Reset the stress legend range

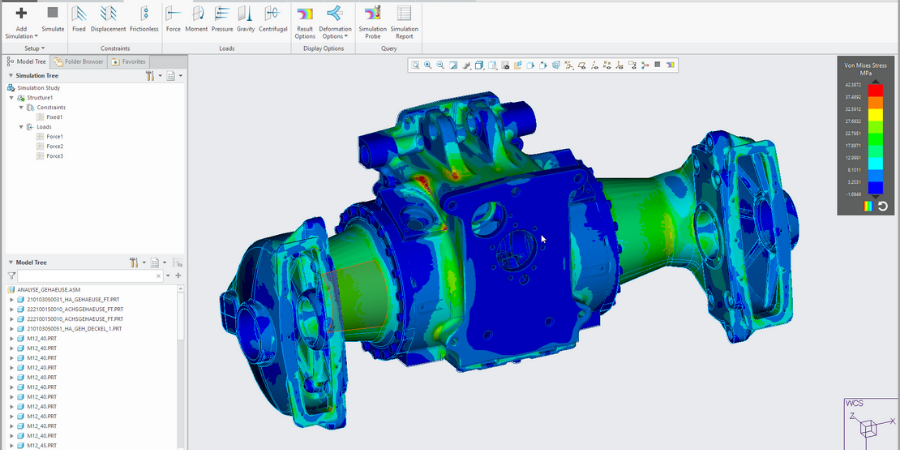[x=883, y=206]
